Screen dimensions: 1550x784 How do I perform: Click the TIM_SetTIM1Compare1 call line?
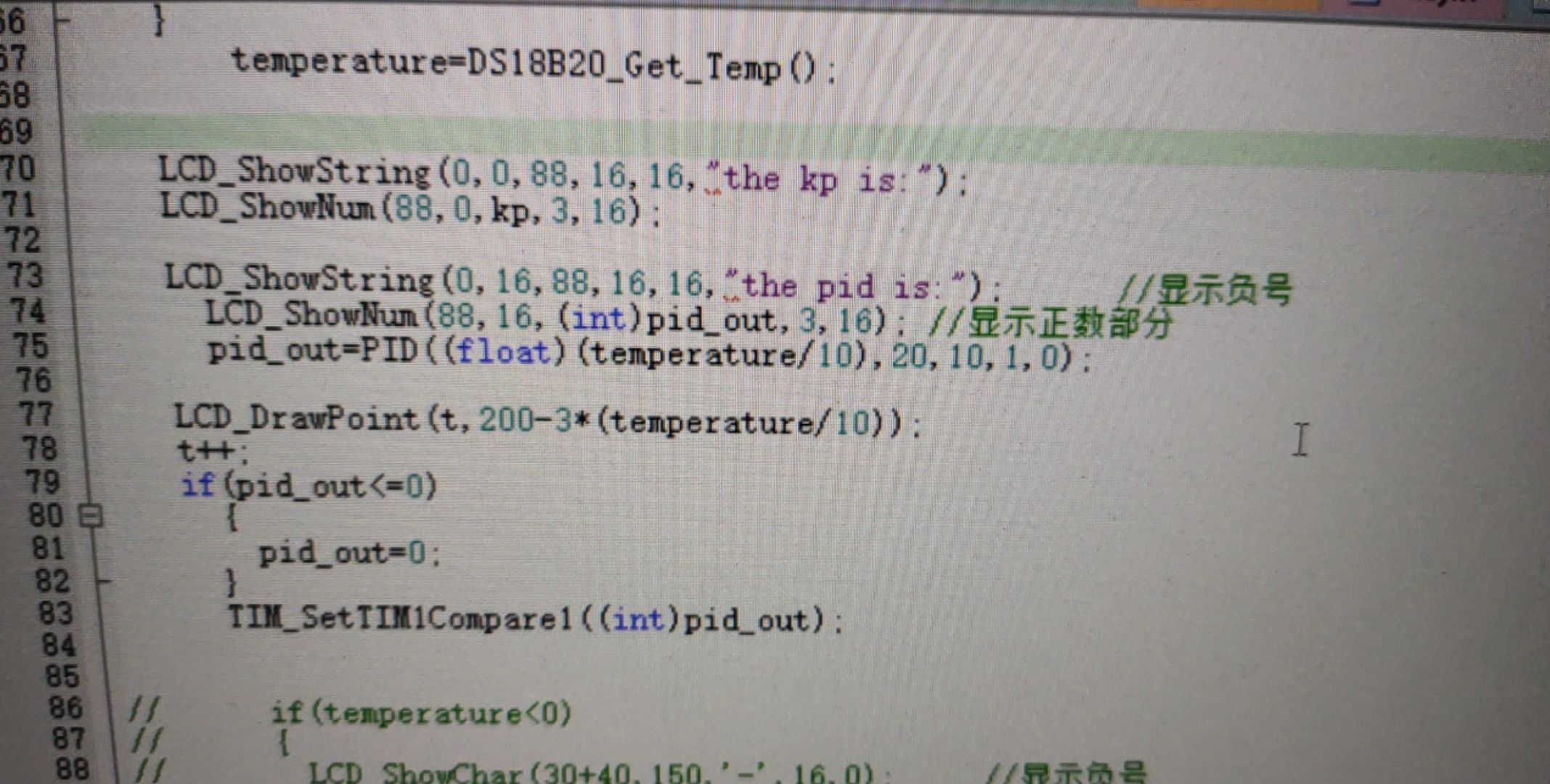pyautogui.click(x=535, y=619)
